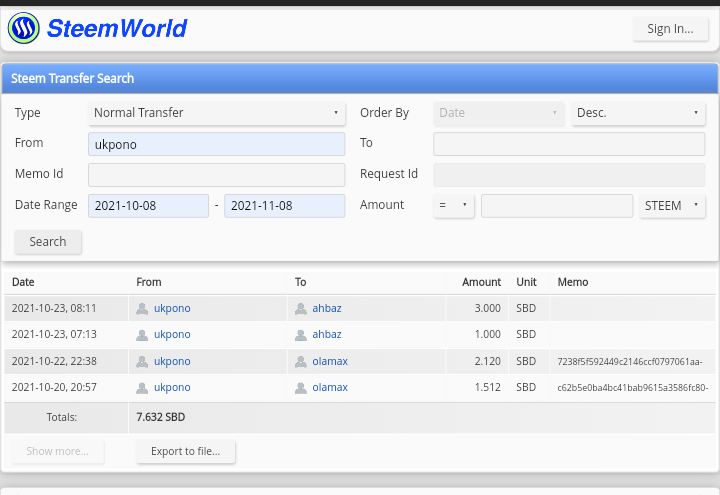Click the ahbaz user icon in 07:13 row

tap(301, 335)
